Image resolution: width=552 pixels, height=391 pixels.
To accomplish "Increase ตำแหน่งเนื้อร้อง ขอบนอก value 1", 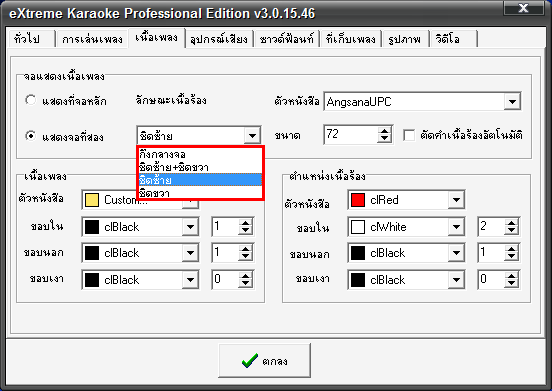I will click(511, 248).
